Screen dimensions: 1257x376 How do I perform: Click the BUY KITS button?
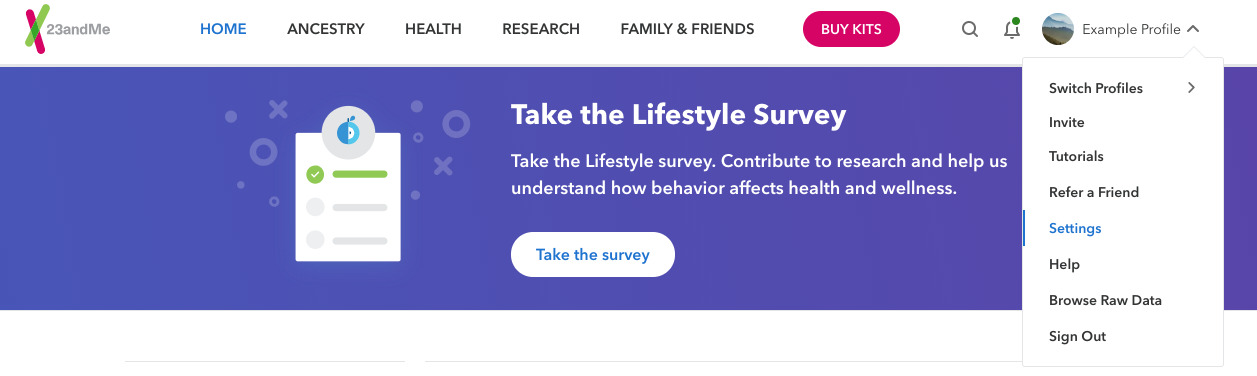[x=851, y=29]
